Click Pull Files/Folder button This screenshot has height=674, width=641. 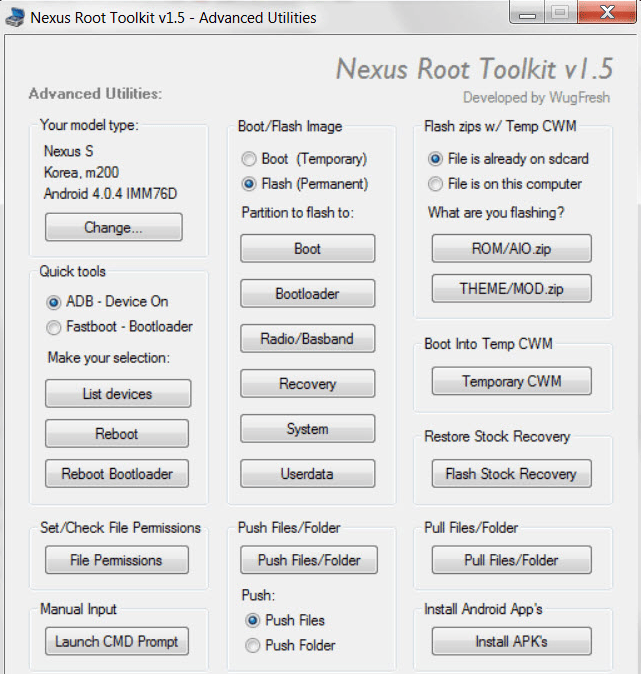tap(512, 560)
